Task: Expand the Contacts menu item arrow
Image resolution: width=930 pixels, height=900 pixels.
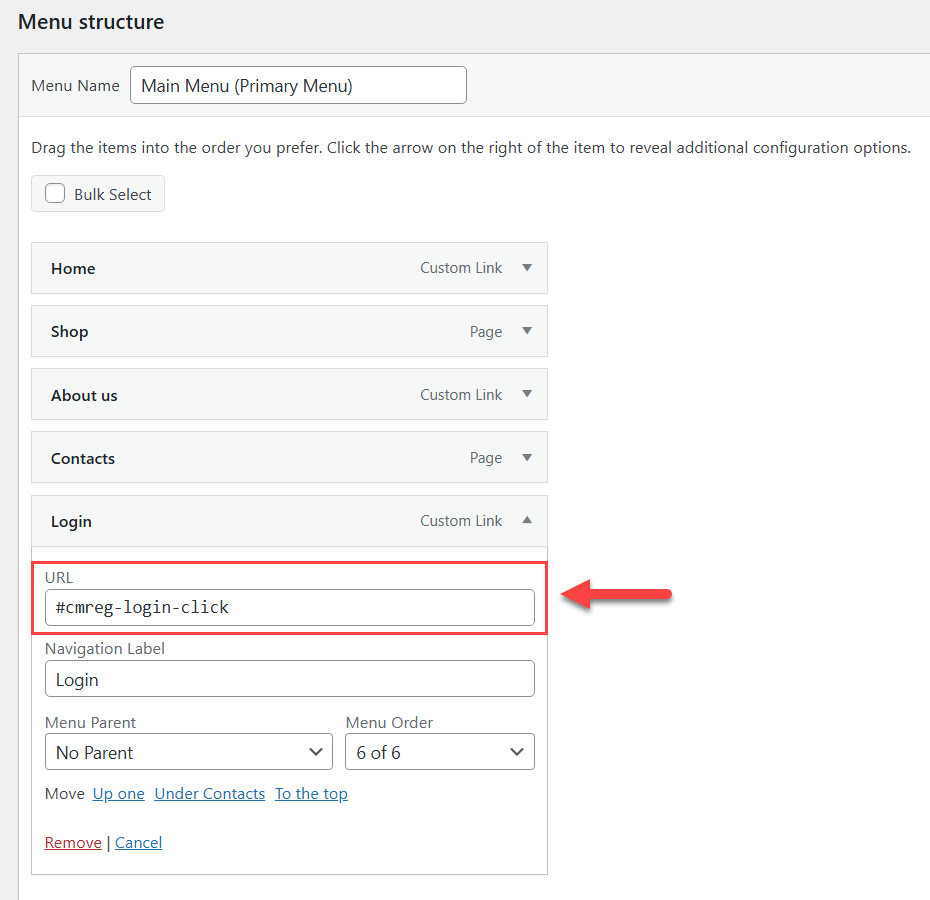Action: 527,457
